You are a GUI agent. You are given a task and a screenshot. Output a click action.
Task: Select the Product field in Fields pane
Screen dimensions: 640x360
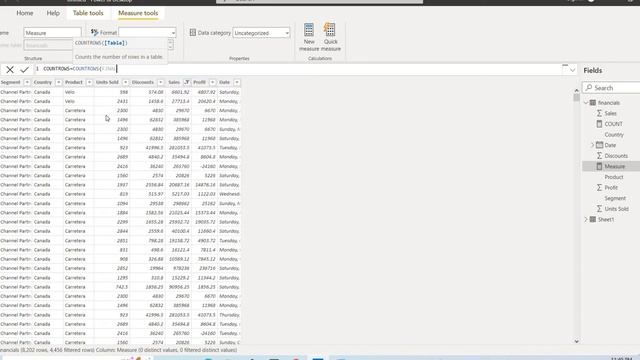(x=614, y=177)
